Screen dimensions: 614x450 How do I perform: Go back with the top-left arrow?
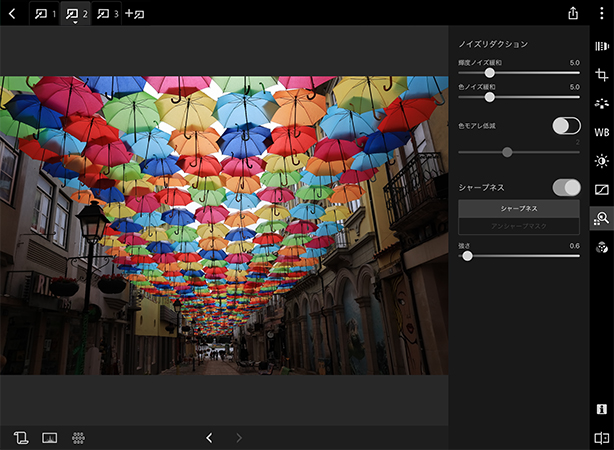tap(11, 13)
